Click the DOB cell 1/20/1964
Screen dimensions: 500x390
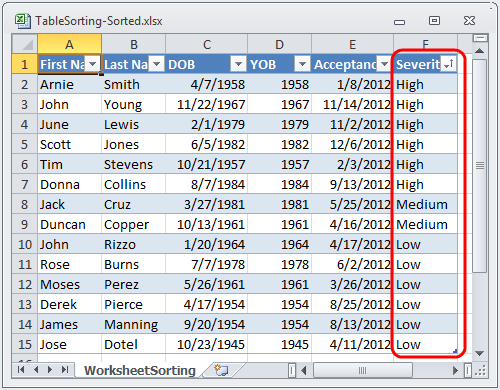207,244
